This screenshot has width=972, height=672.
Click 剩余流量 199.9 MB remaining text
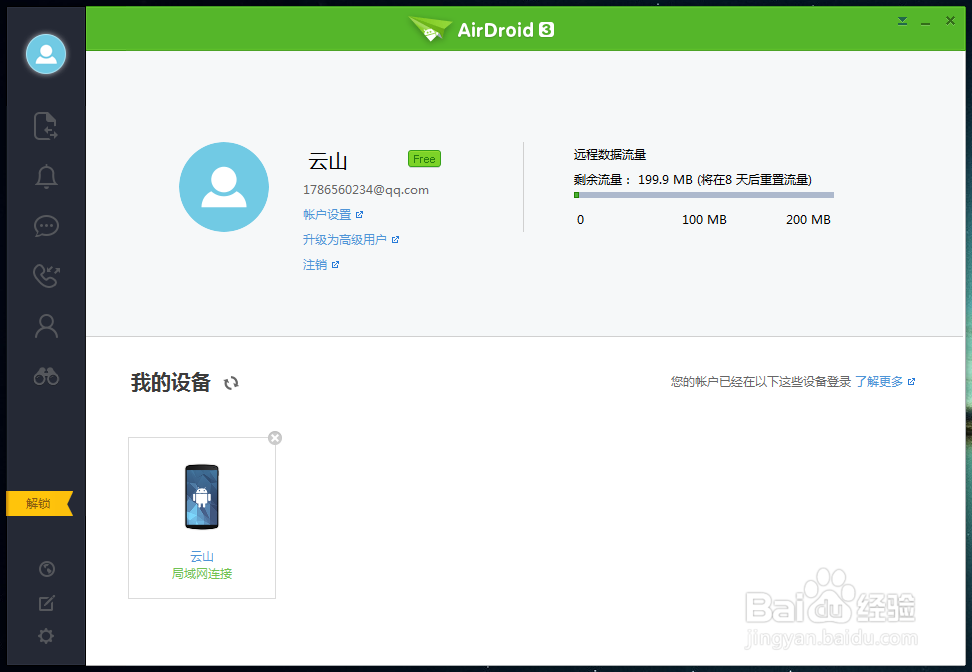tap(692, 180)
